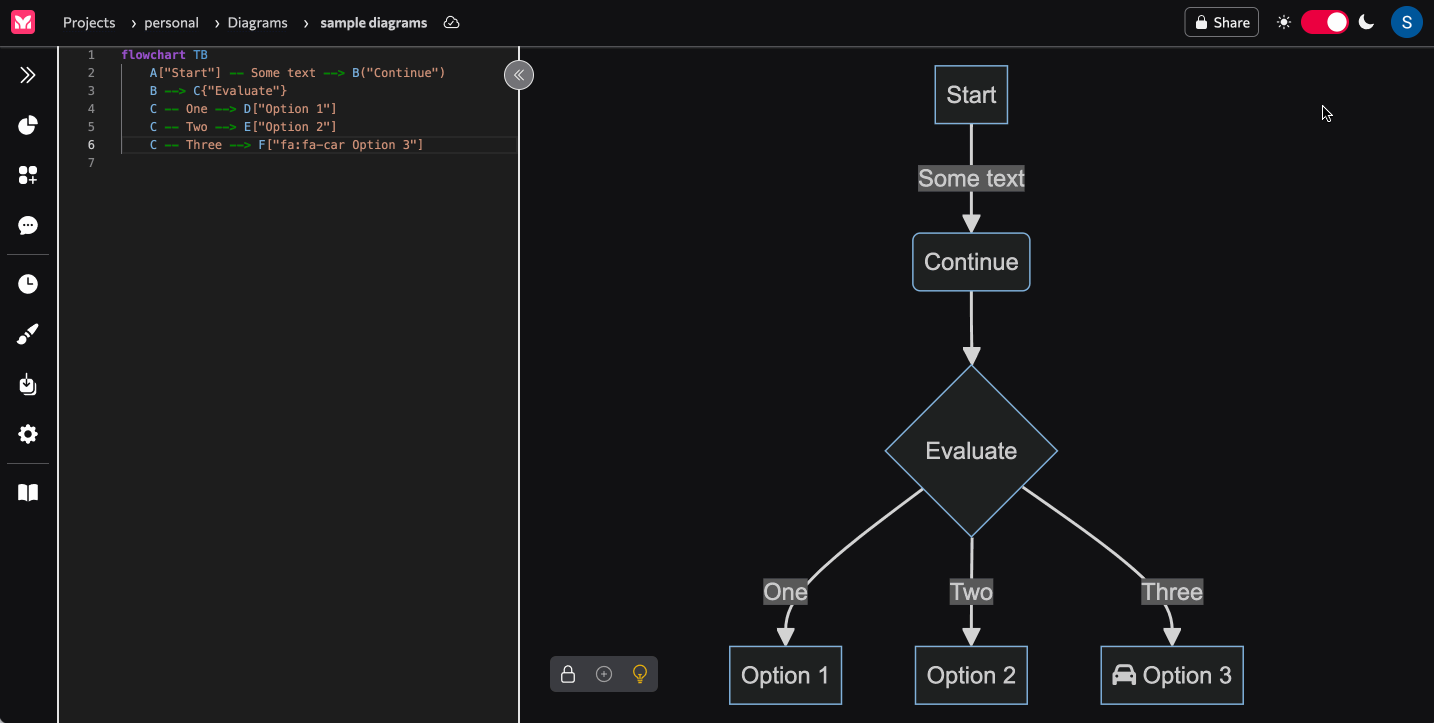Open the export options icon

point(27,384)
